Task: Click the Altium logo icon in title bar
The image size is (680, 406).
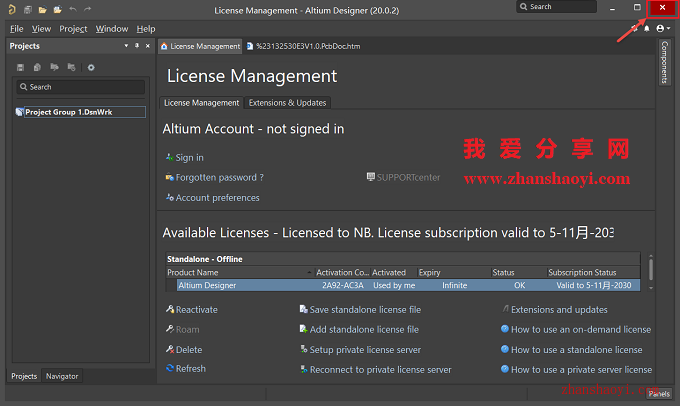Action: click(x=12, y=9)
